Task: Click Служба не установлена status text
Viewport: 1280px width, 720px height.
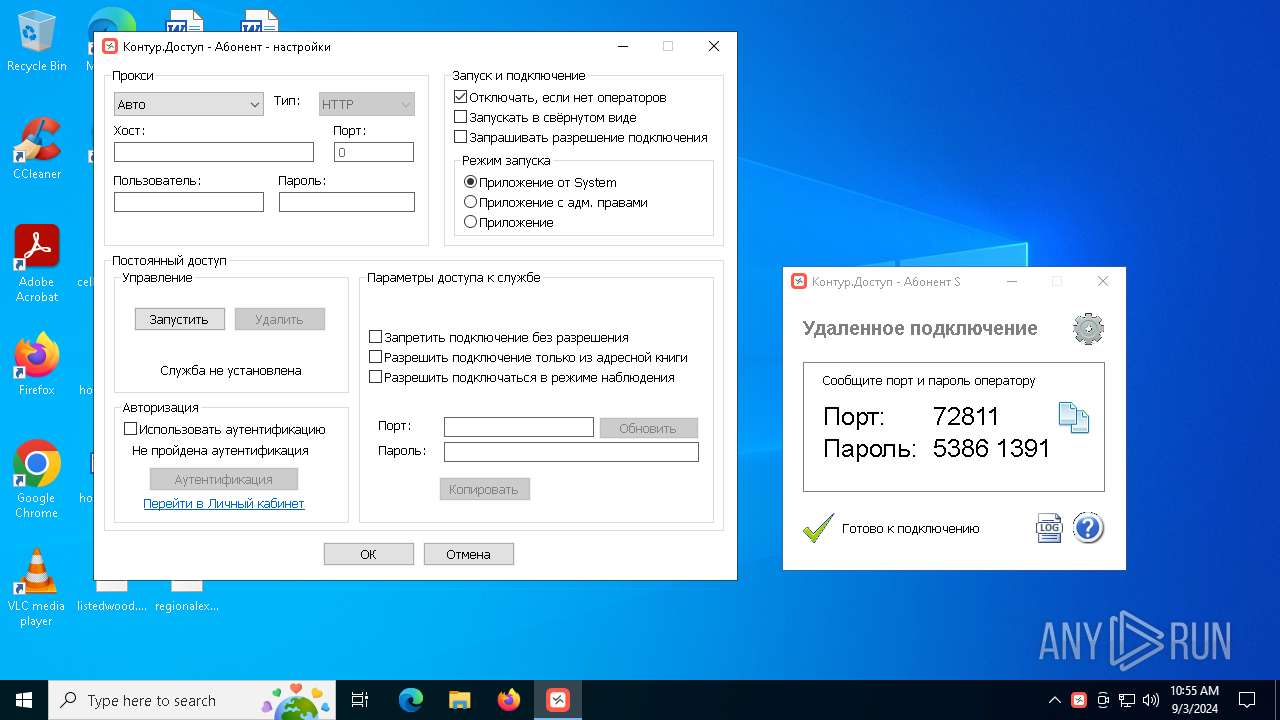Action: click(x=231, y=370)
